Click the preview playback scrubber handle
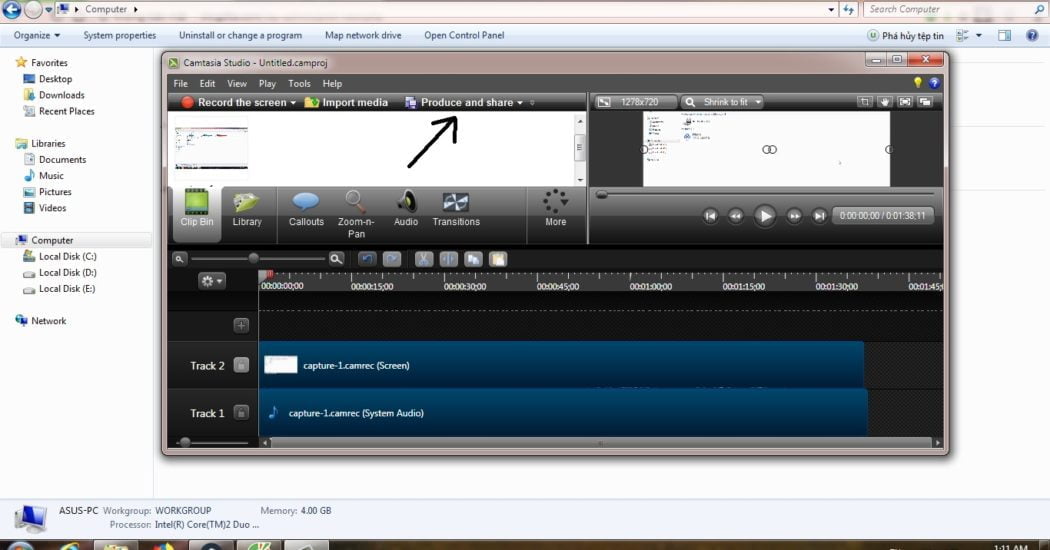This screenshot has height=550, width=1050. coord(601,194)
